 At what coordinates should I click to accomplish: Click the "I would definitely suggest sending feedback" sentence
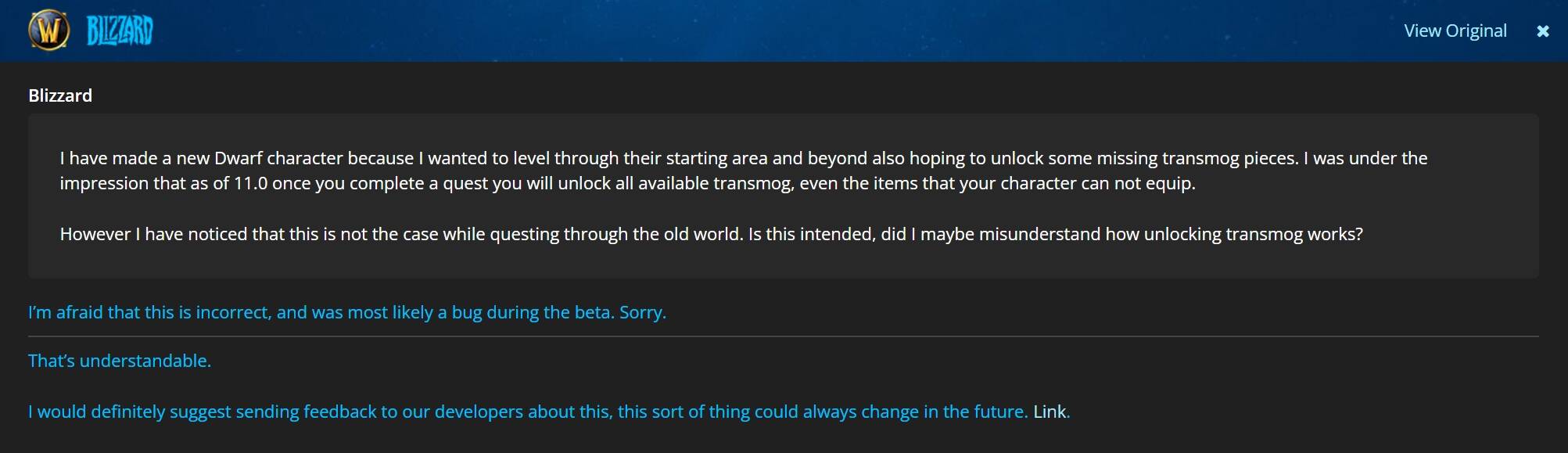point(528,412)
